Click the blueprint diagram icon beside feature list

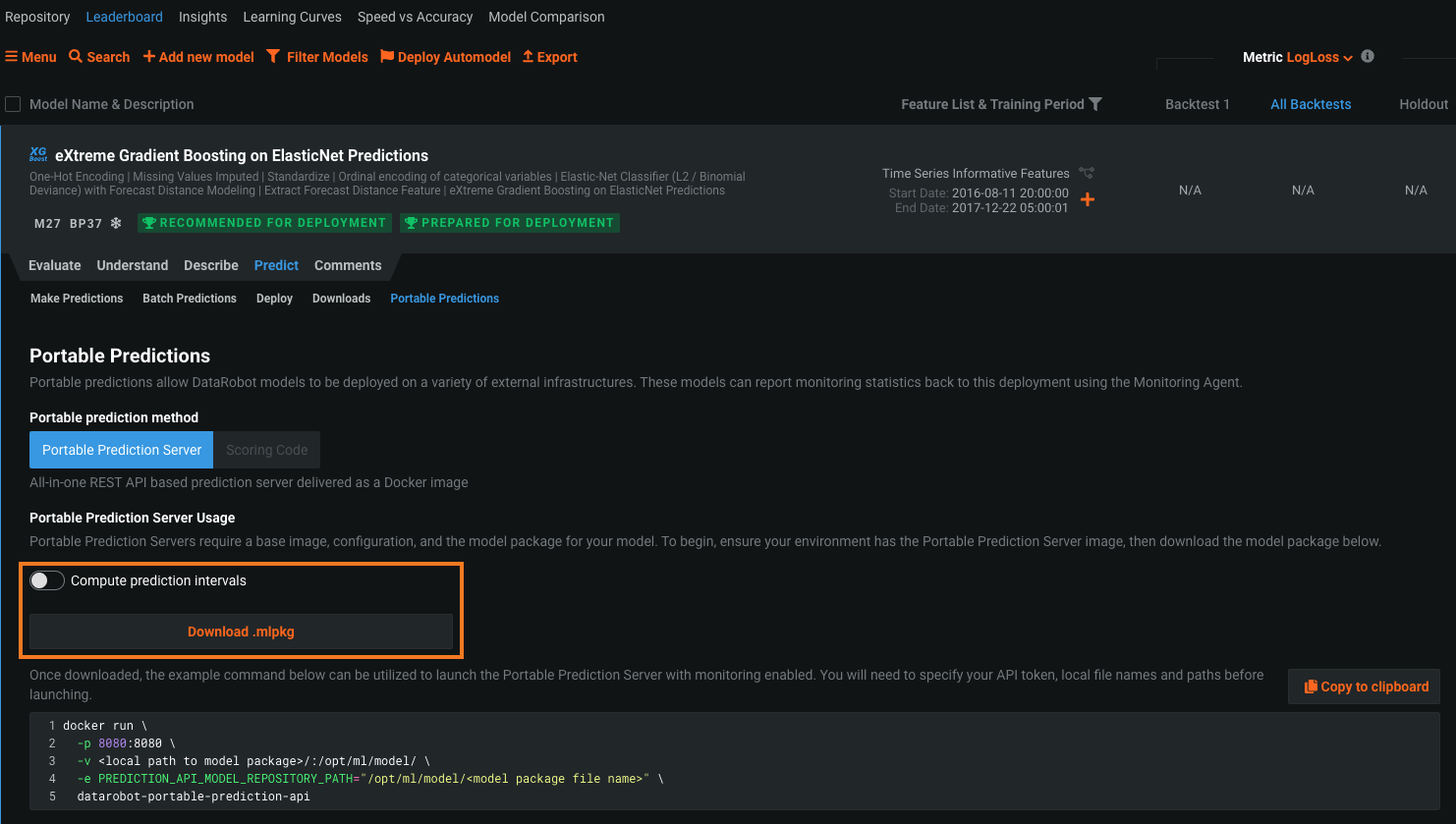point(1087,173)
